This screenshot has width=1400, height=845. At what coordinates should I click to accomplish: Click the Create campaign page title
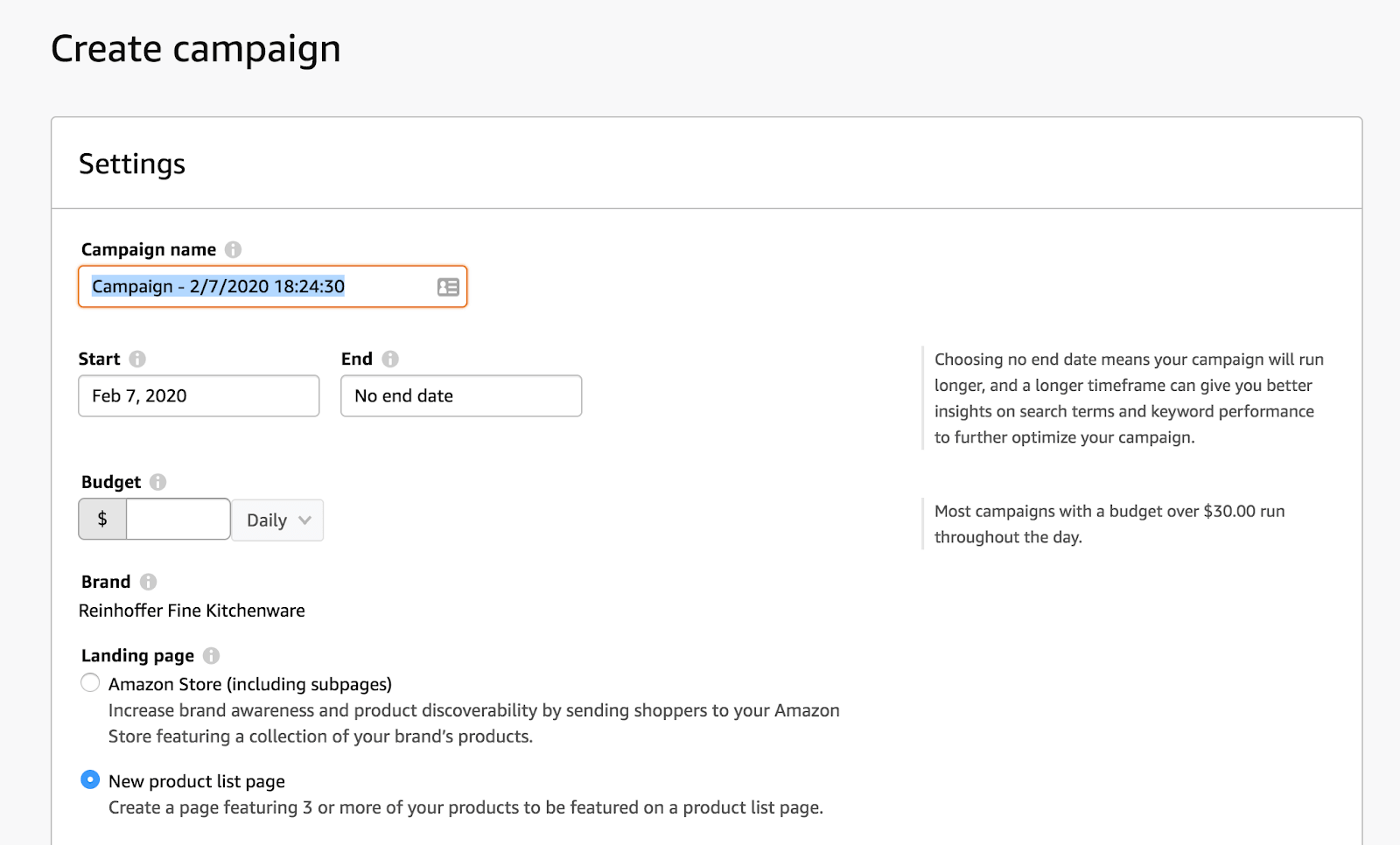click(196, 49)
